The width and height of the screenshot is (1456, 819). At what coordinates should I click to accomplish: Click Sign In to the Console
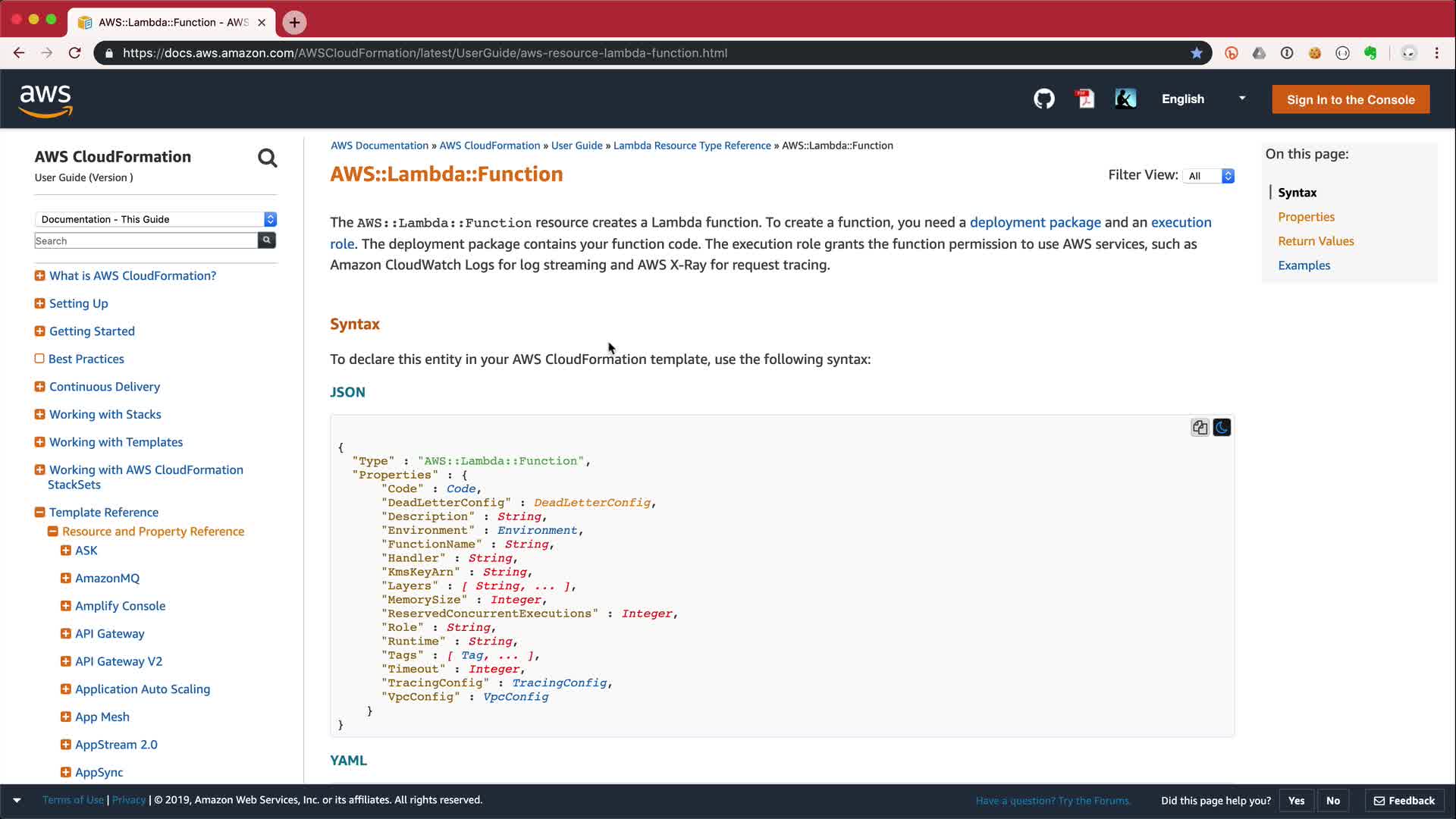click(x=1350, y=99)
